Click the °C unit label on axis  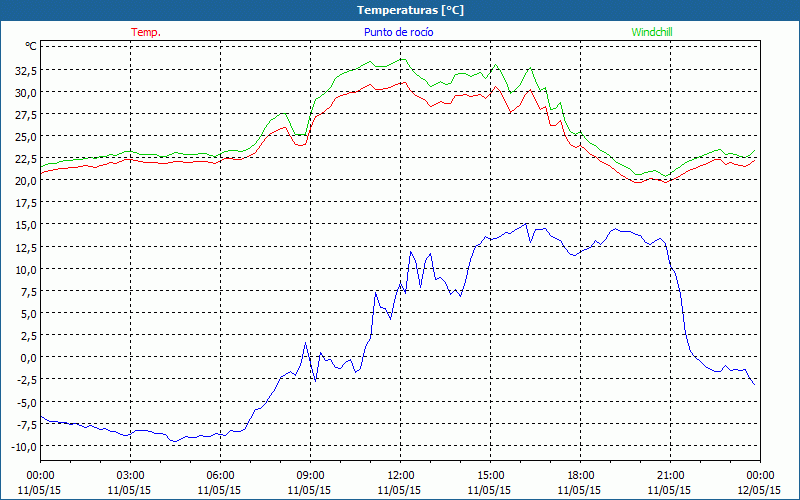point(31,46)
